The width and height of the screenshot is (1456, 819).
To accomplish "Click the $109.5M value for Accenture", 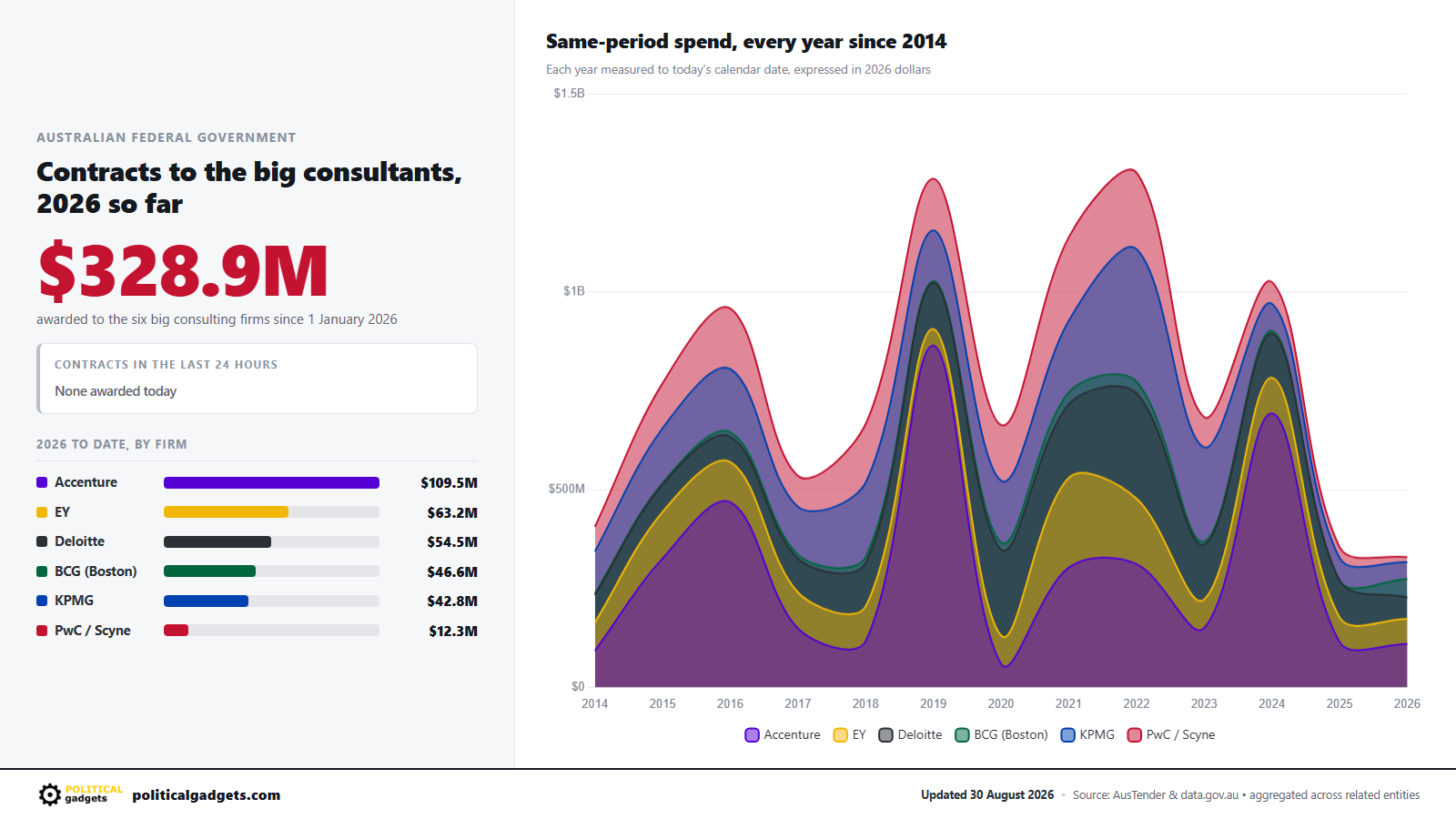I will pyautogui.click(x=449, y=483).
